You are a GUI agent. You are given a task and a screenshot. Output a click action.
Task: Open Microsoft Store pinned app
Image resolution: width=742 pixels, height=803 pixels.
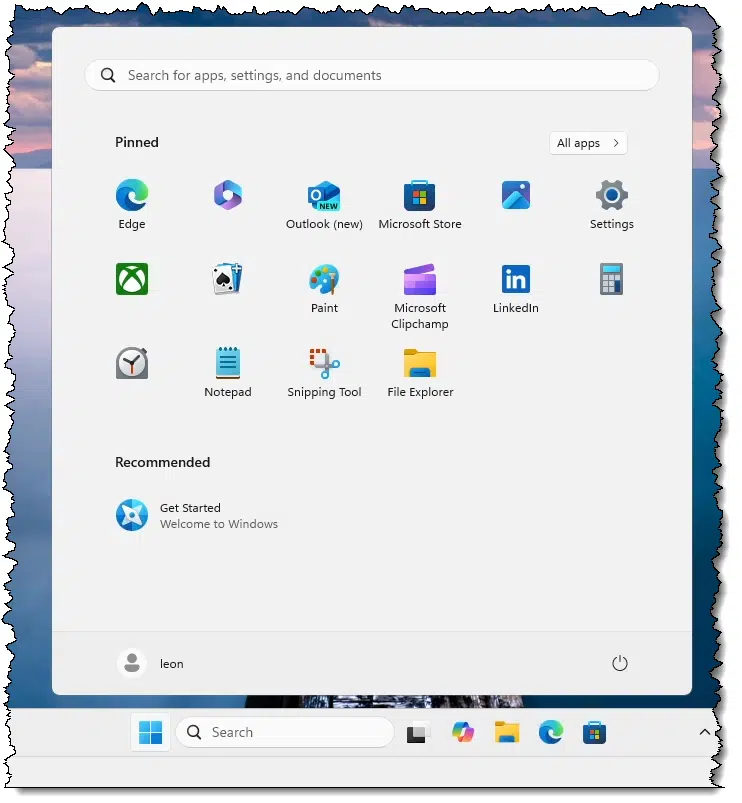[419, 204]
